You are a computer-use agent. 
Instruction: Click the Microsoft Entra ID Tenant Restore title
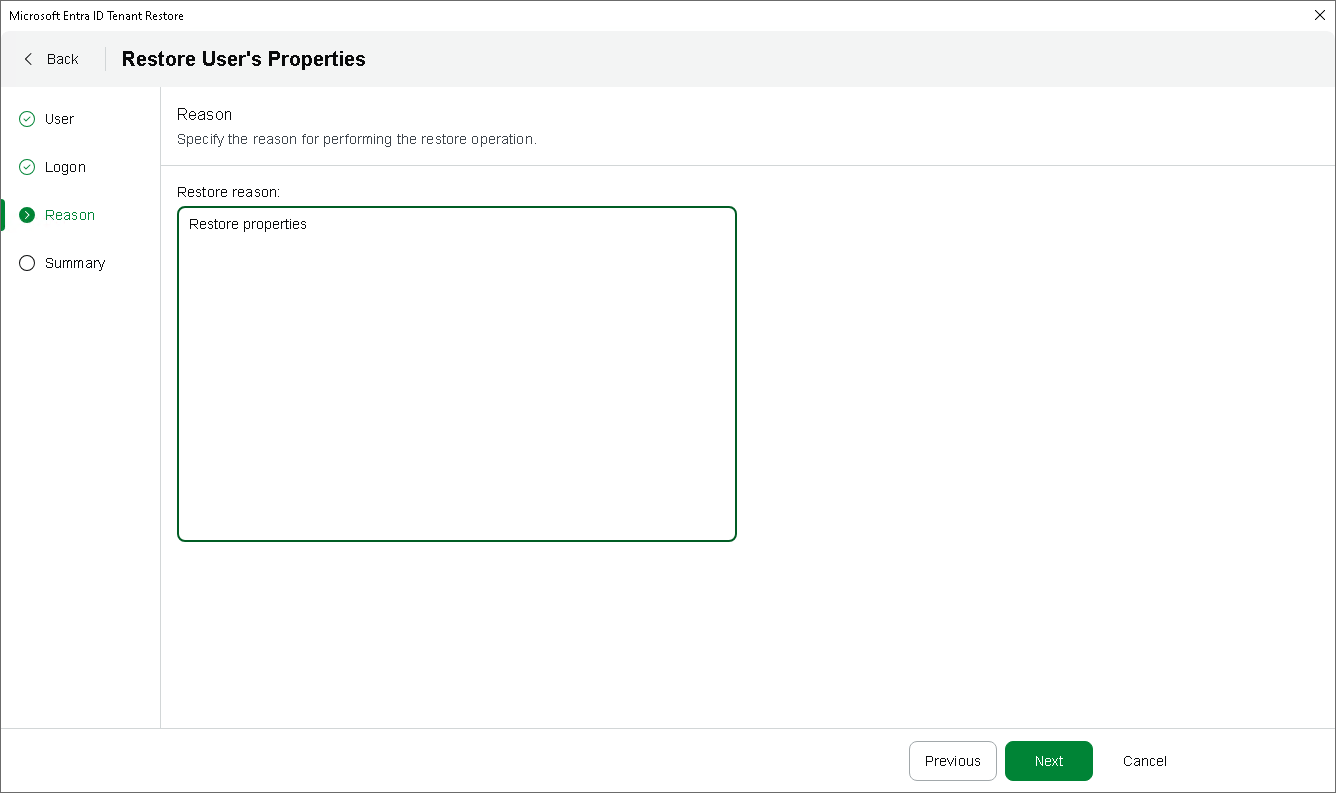tap(96, 16)
